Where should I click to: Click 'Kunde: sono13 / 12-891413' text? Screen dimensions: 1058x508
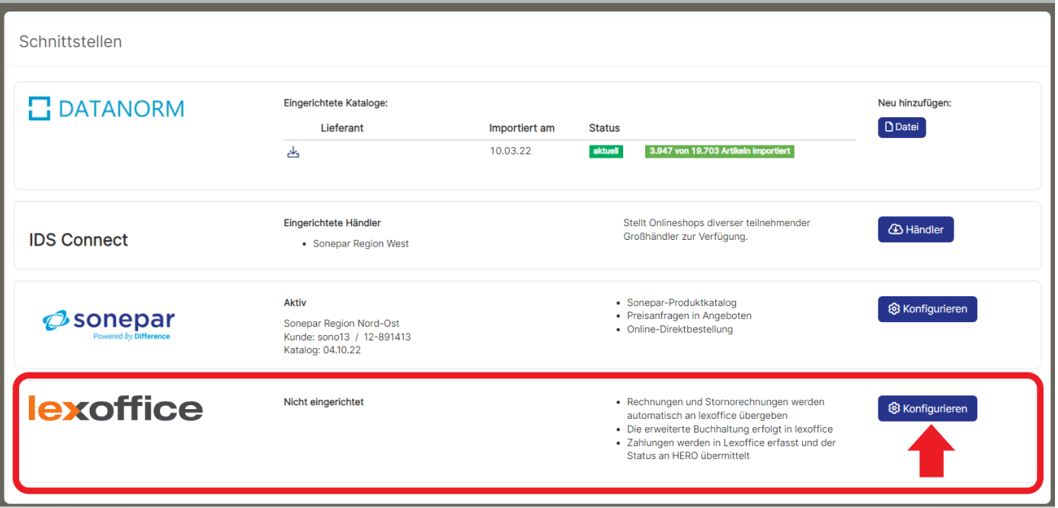click(347, 337)
